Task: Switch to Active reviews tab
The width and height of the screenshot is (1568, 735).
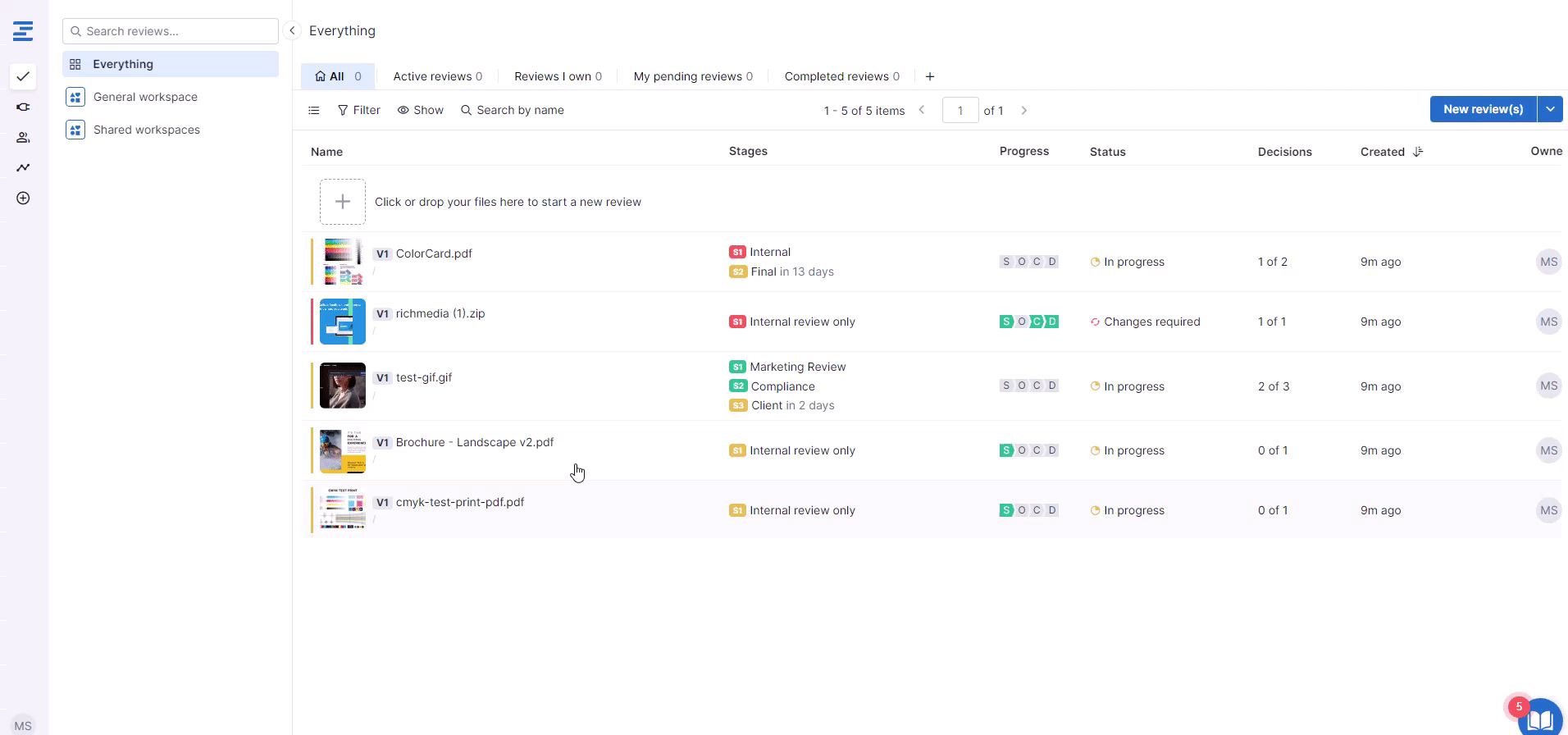Action: tap(437, 76)
